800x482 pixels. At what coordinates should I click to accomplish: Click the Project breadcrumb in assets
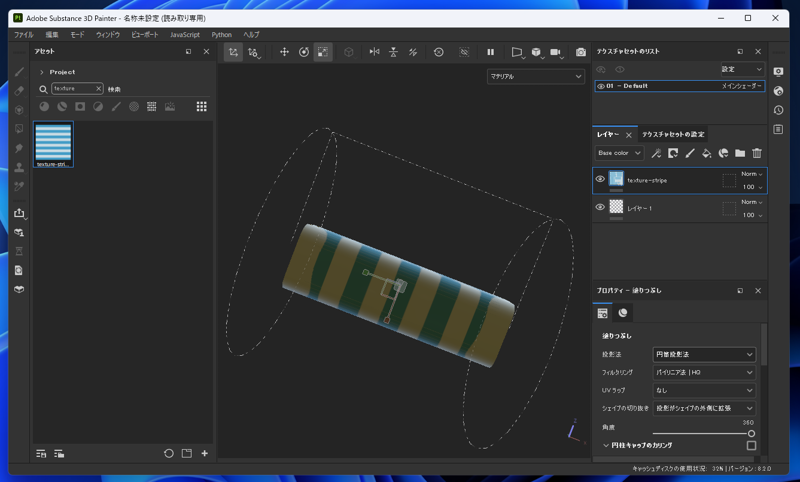62,72
